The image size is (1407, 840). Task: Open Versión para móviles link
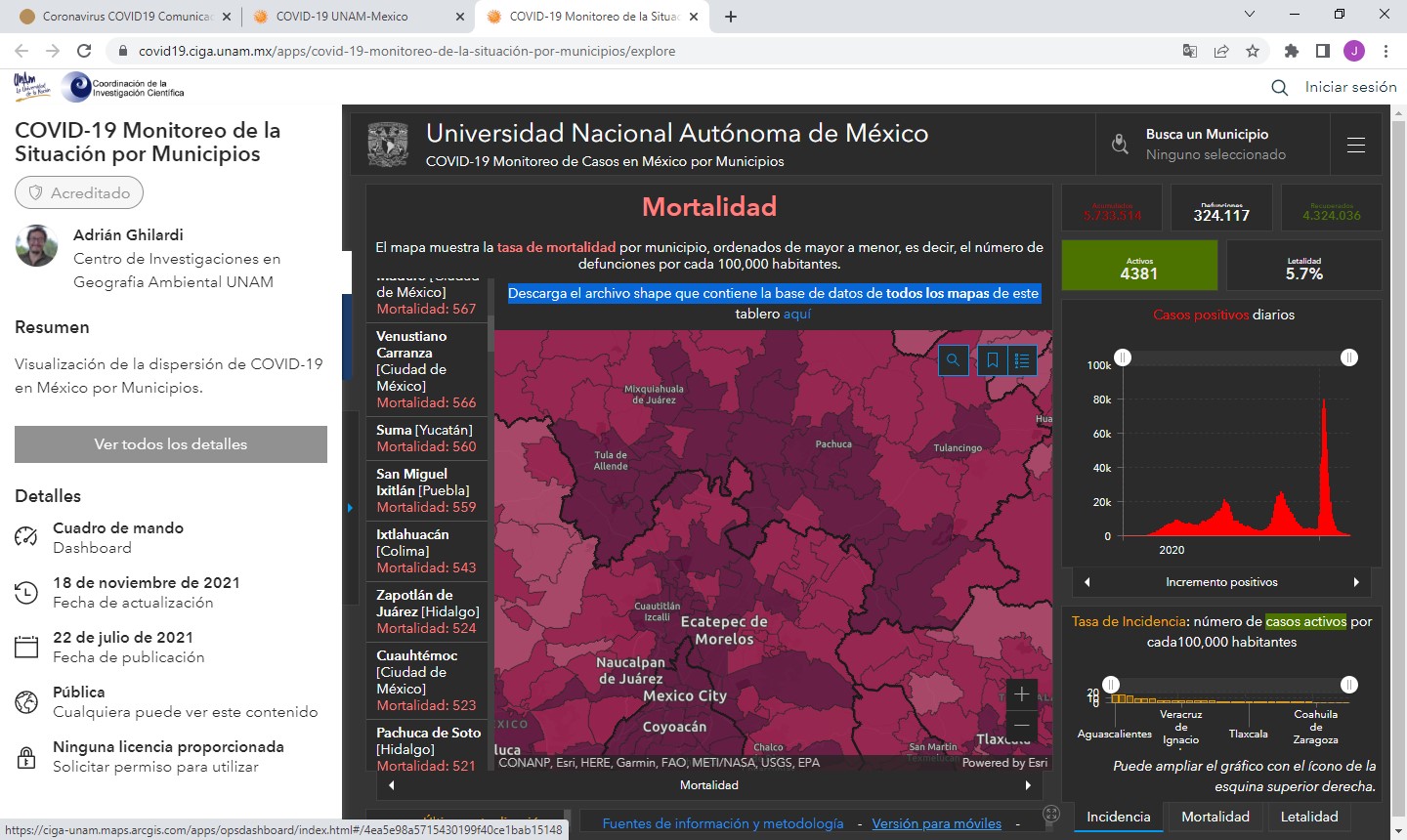pyautogui.click(x=937, y=823)
